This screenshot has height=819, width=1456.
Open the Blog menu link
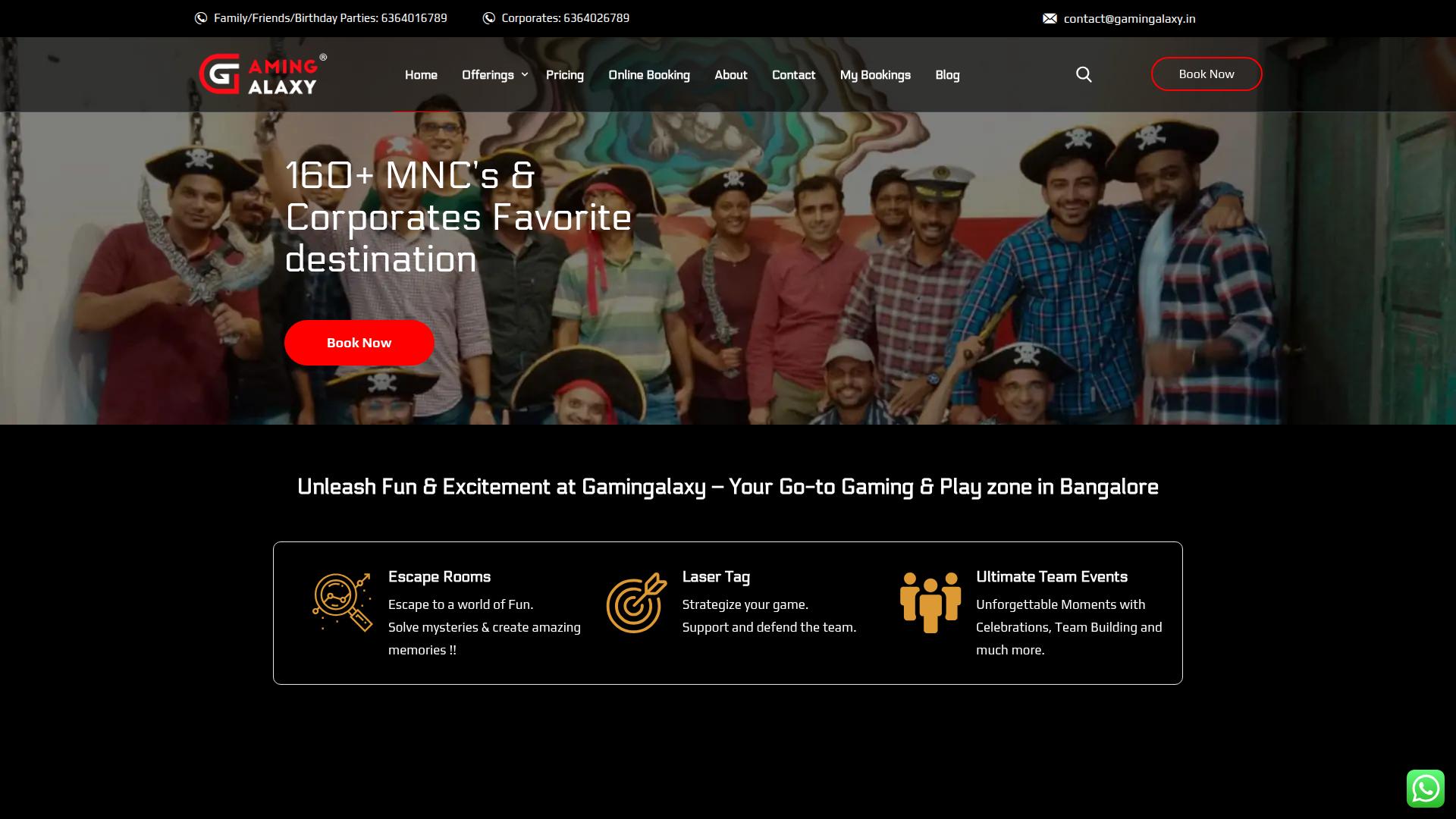point(947,74)
